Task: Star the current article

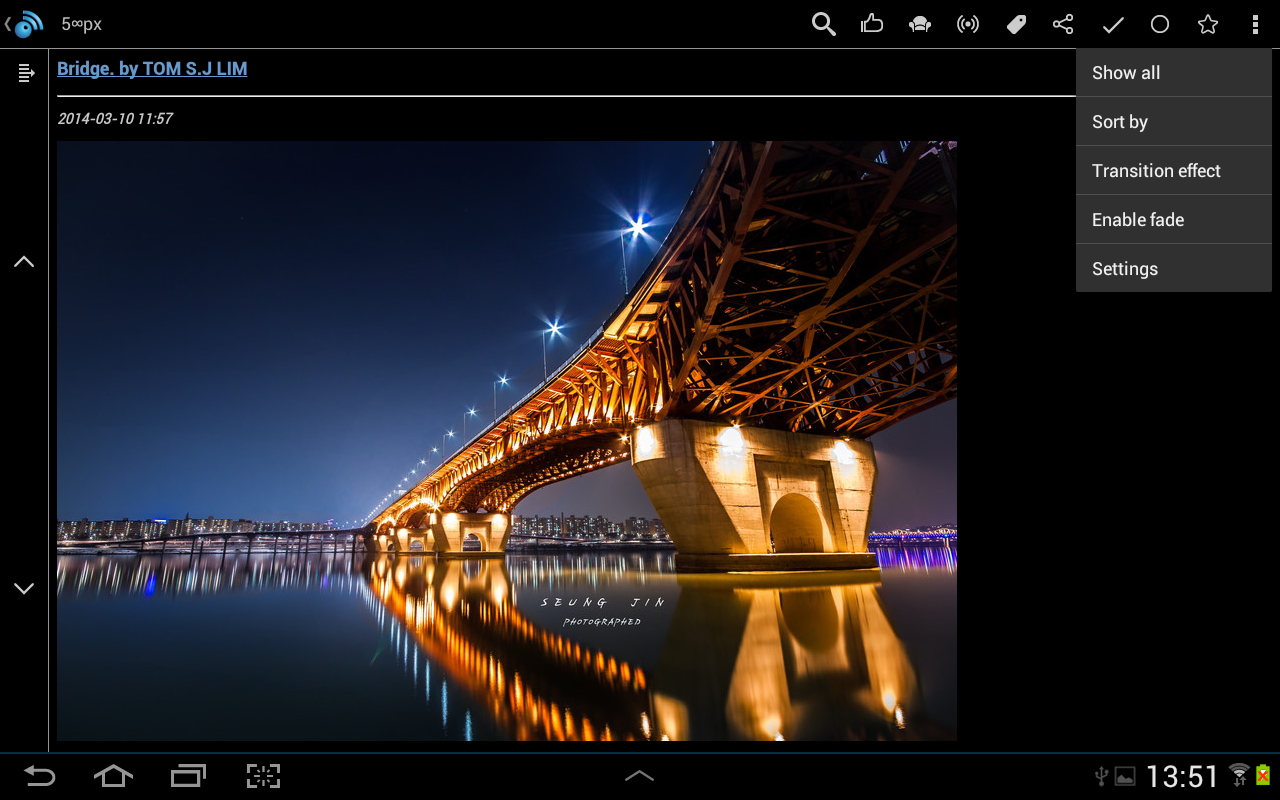Action: pos(1207,23)
